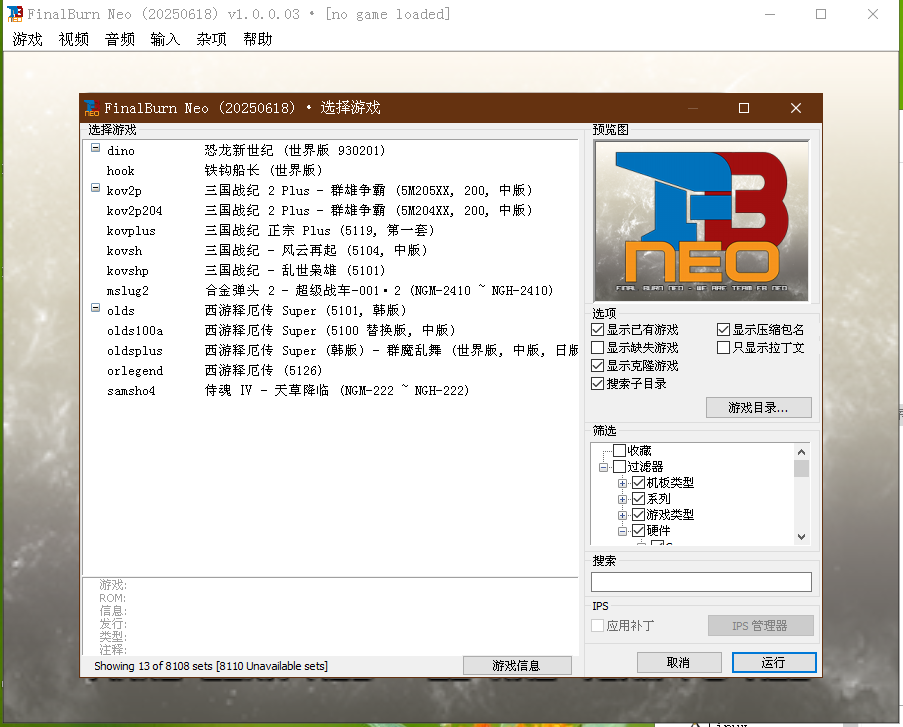The width and height of the screenshot is (903, 727).
Task: Uncheck the 机板类型 filter checkbox
Action: click(638, 483)
